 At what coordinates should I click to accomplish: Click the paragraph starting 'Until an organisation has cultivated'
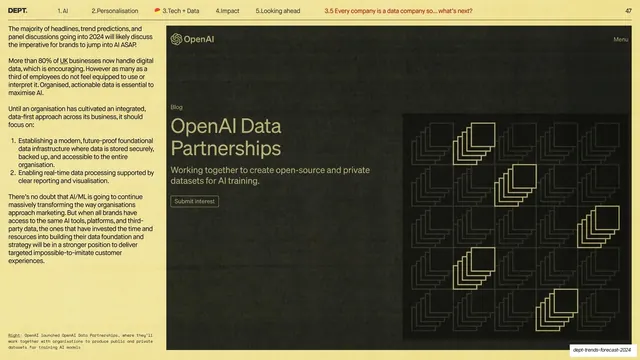[x=77, y=117]
